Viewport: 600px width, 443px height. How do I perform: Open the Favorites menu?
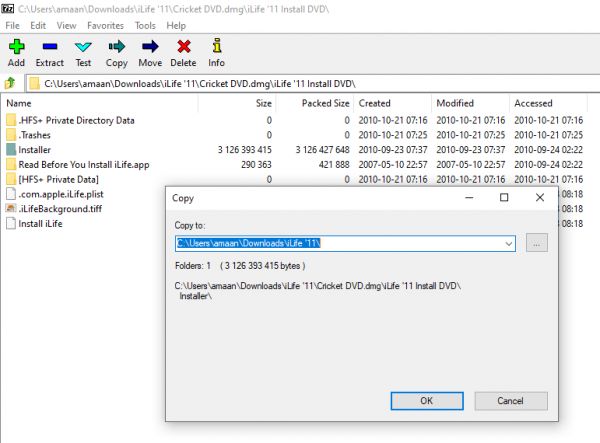[105, 25]
